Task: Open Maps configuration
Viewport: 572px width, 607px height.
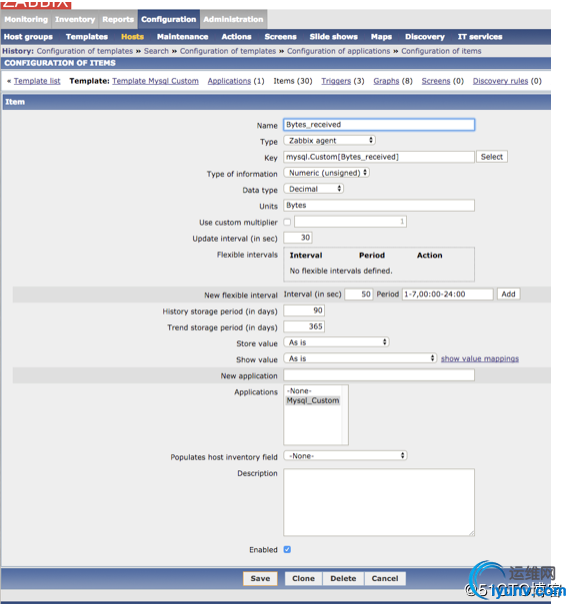Action: (x=381, y=37)
